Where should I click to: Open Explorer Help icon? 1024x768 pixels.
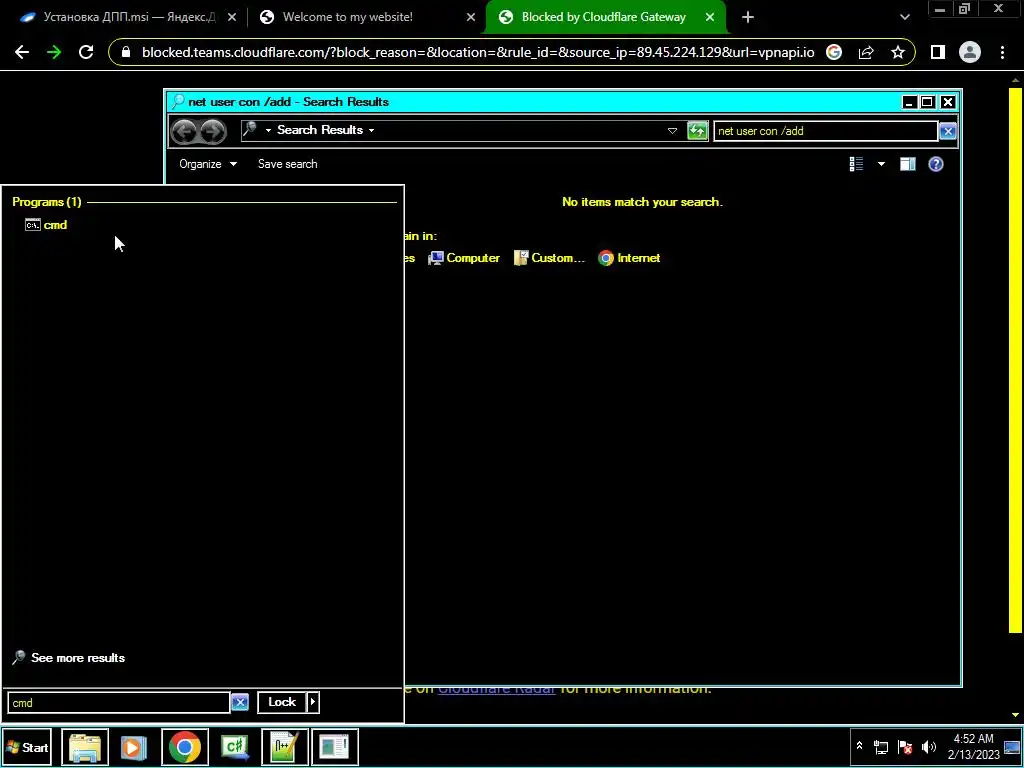[936, 164]
